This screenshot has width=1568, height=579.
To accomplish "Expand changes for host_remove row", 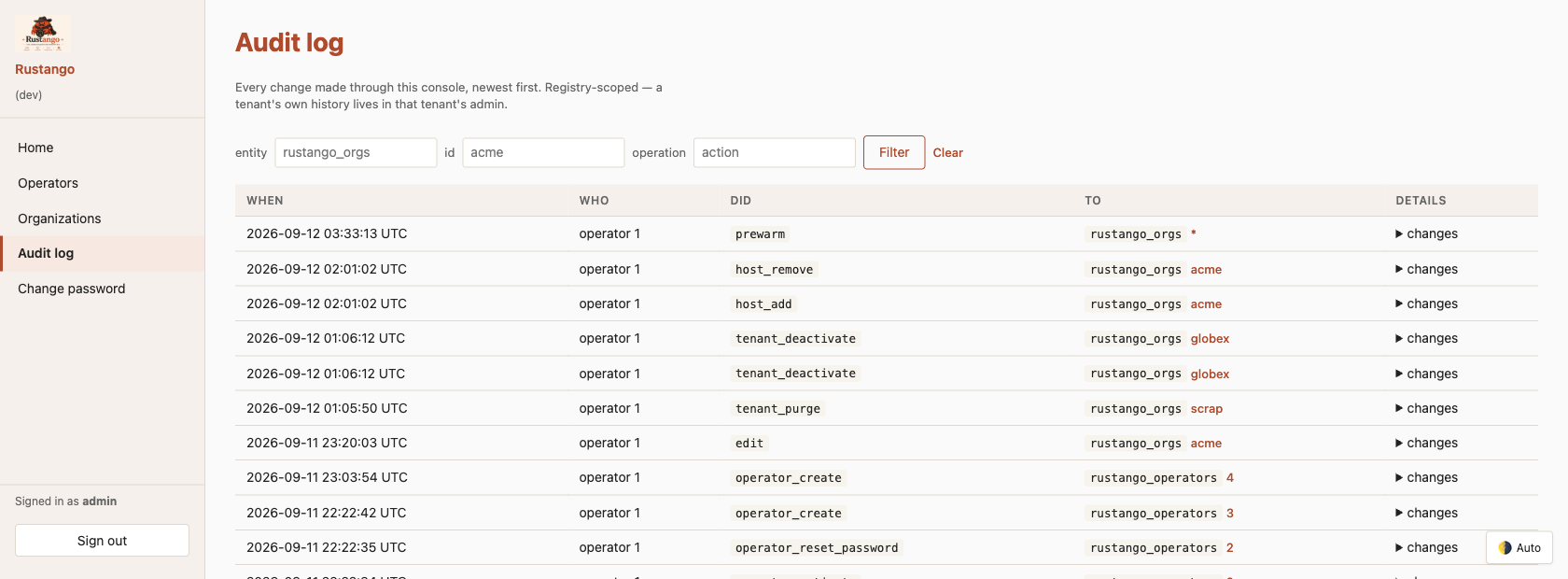I will point(1426,269).
